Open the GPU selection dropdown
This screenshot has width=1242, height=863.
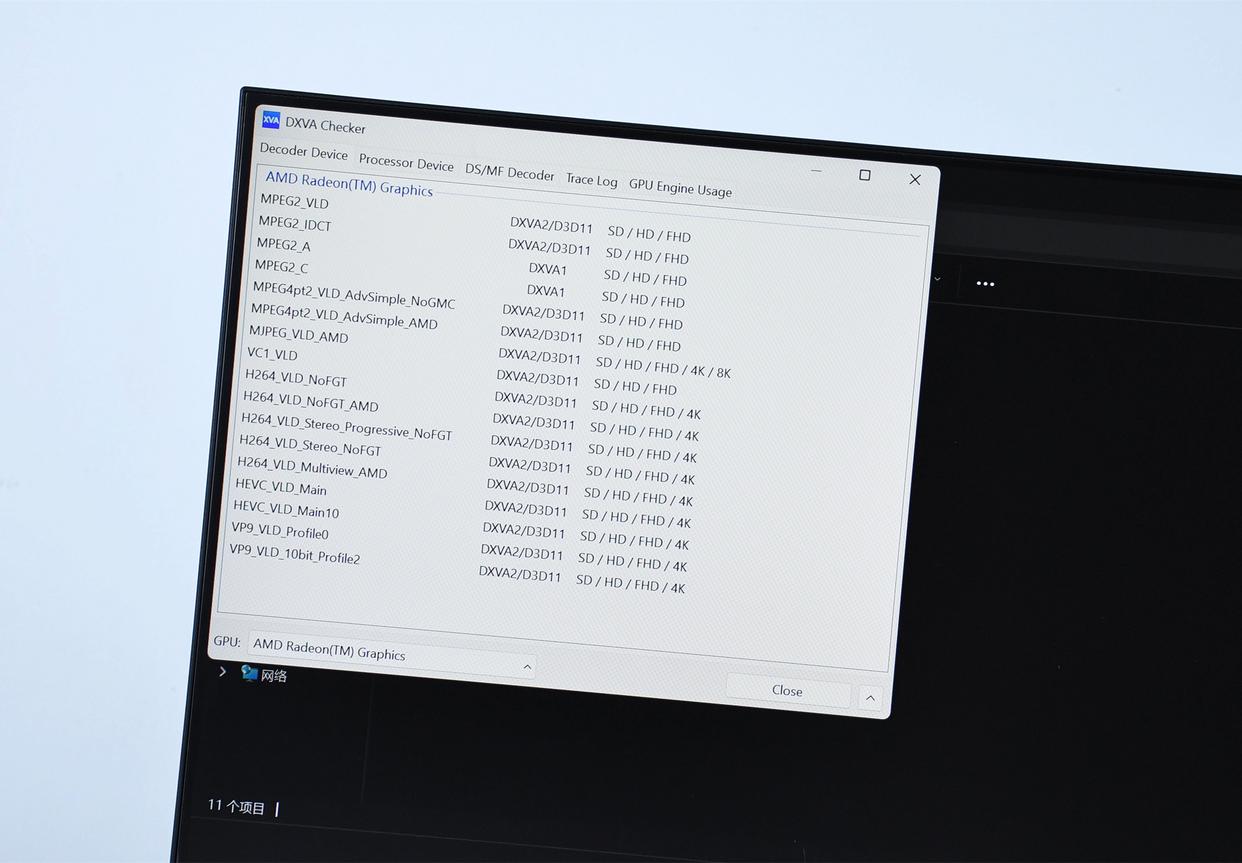click(x=391, y=654)
